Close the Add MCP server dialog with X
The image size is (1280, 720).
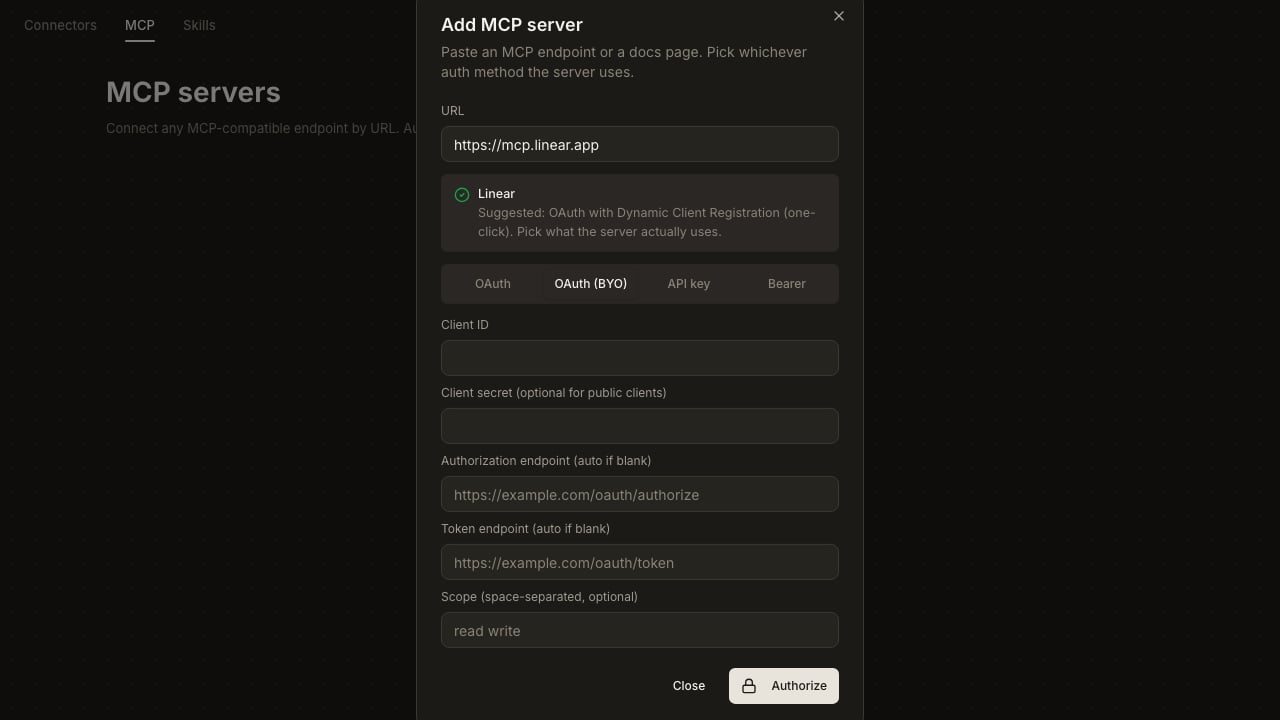(839, 16)
